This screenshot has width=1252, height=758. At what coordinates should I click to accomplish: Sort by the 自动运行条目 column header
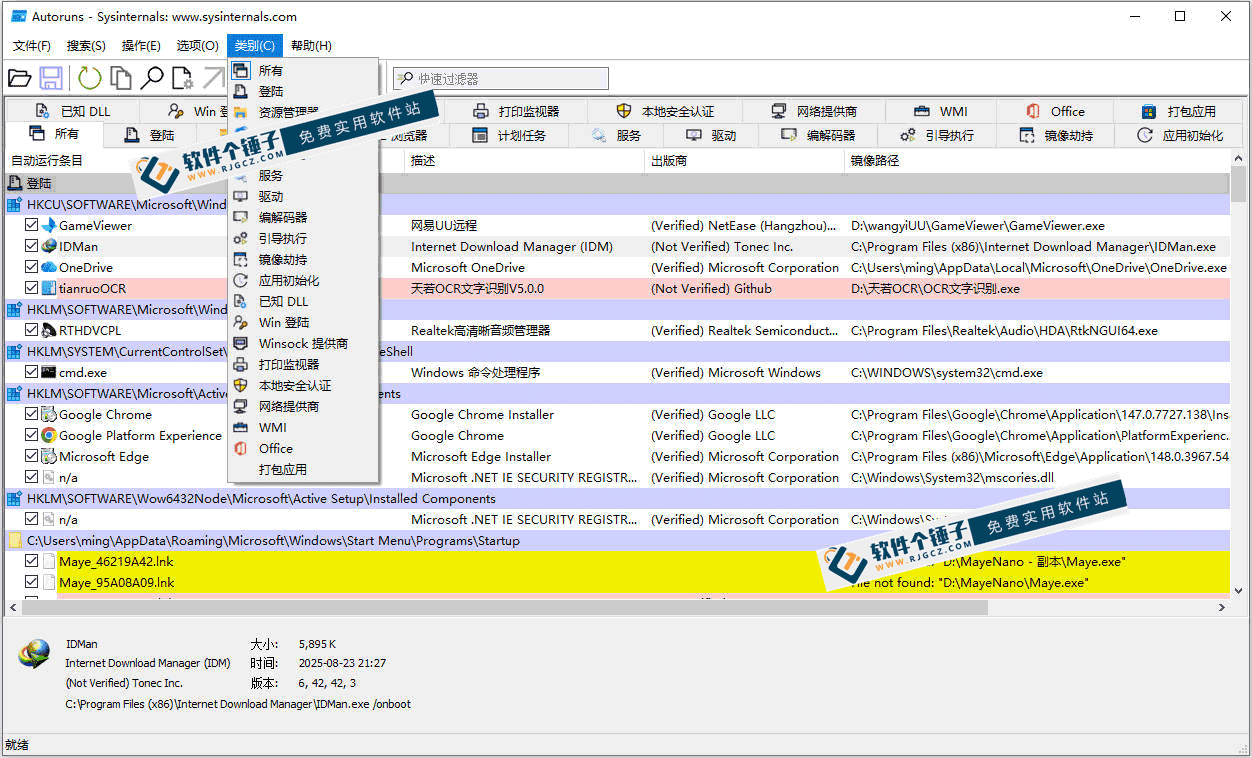coord(204,161)
